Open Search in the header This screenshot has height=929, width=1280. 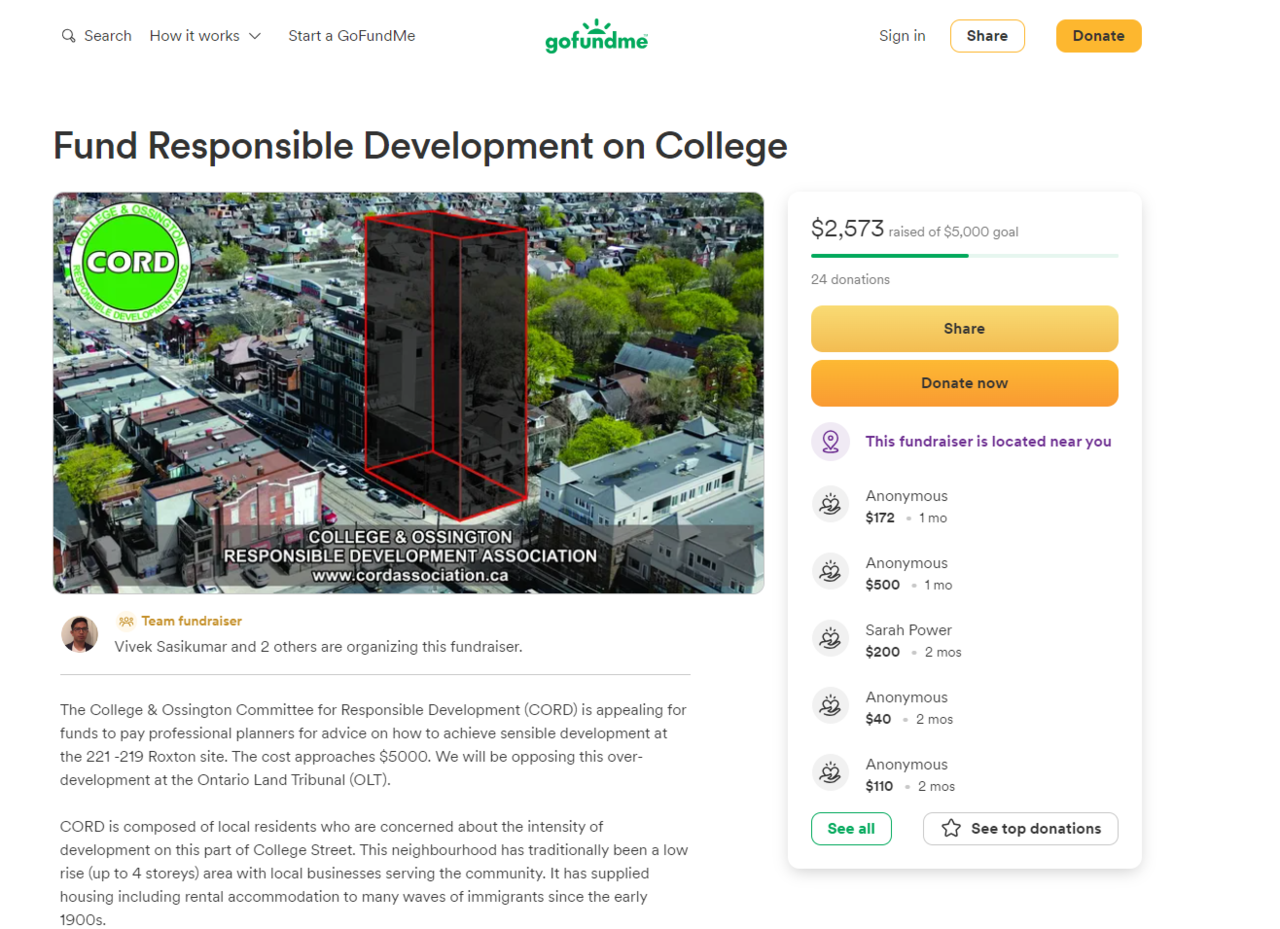[x=97, y=36]
